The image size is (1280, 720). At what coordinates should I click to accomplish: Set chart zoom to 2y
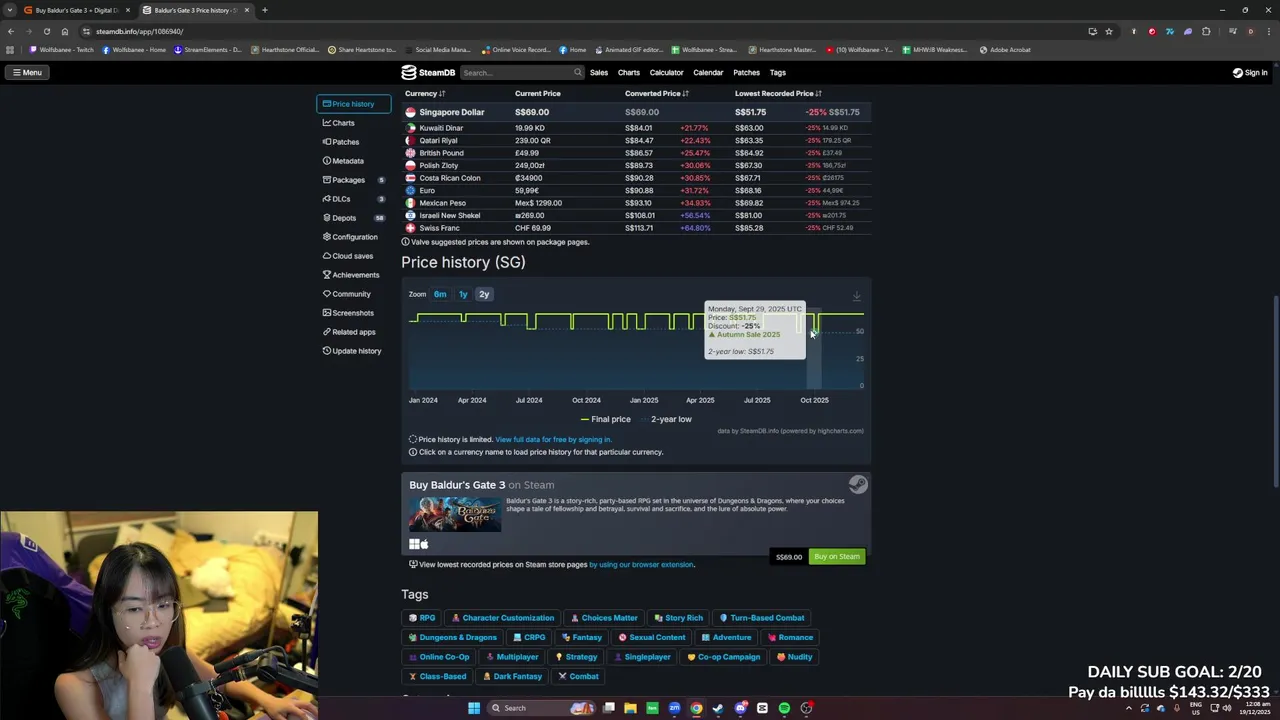pyautogui.click(x=484, y=294)
